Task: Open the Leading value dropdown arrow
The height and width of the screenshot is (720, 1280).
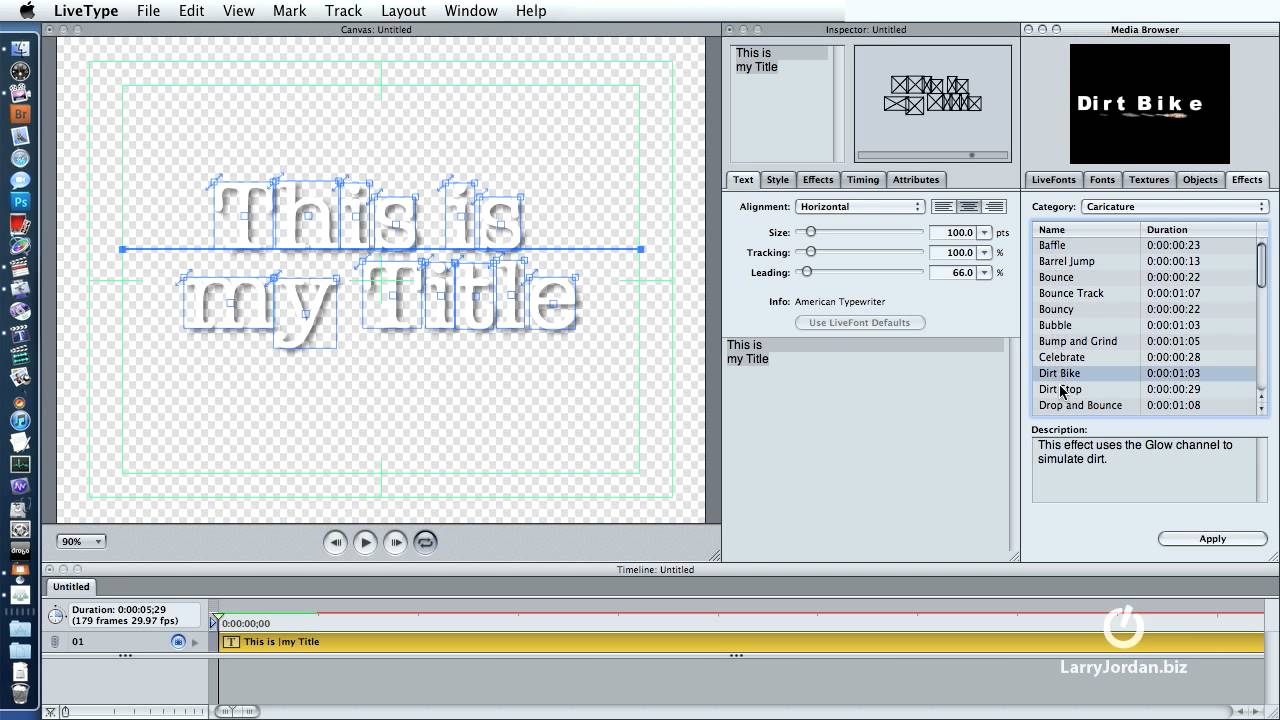Action: point(985,272)
